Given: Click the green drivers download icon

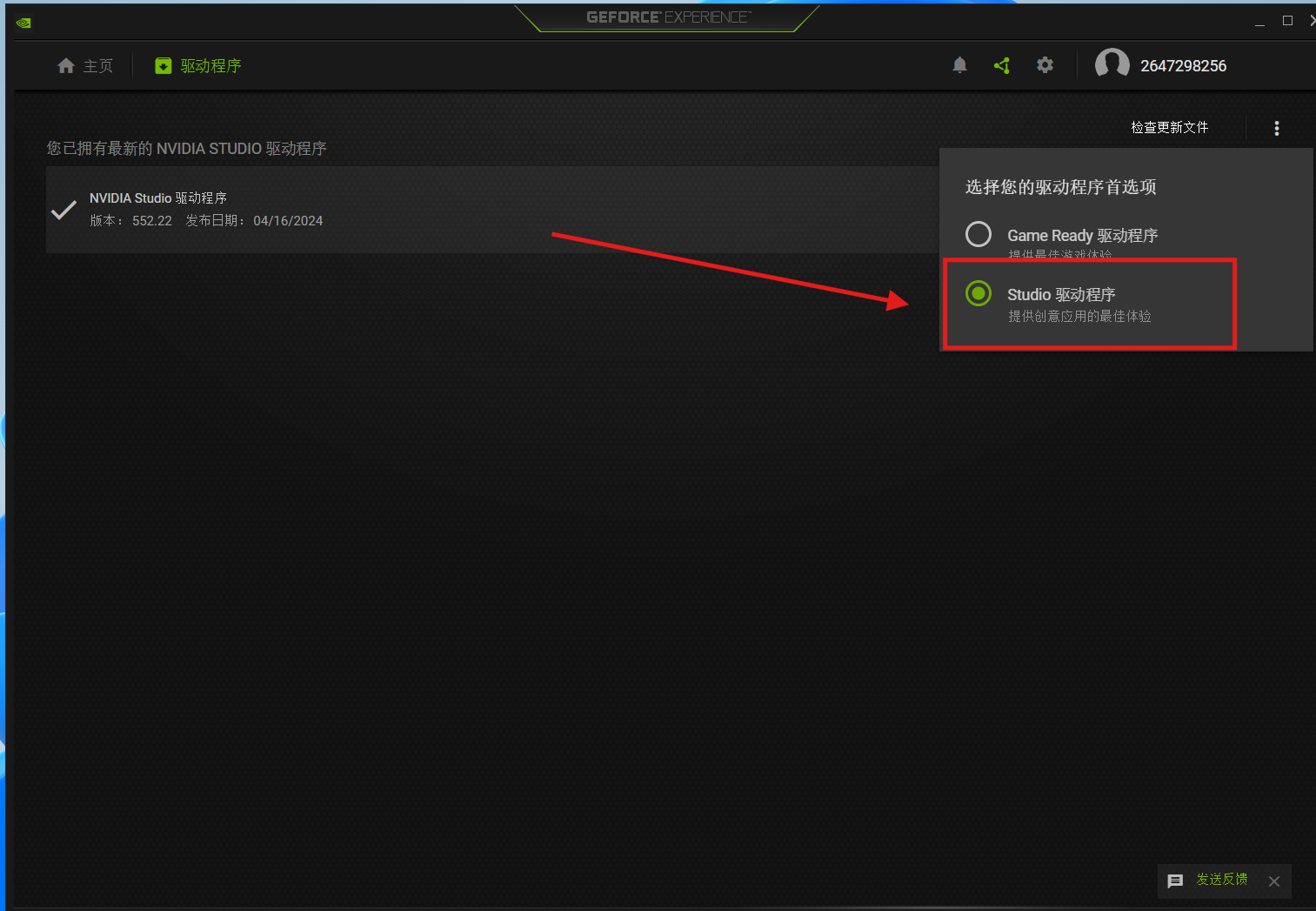Looking at the screenshot, I should [x=164, y=66].
